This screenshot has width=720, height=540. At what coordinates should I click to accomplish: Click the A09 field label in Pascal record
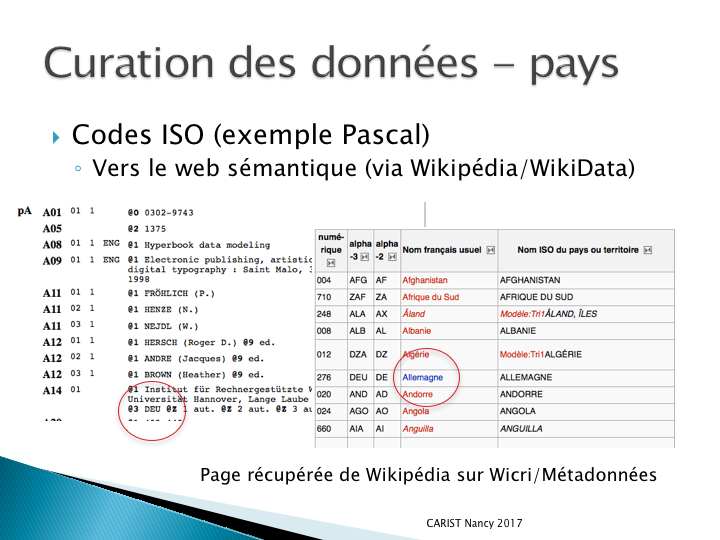pos(52,261)
